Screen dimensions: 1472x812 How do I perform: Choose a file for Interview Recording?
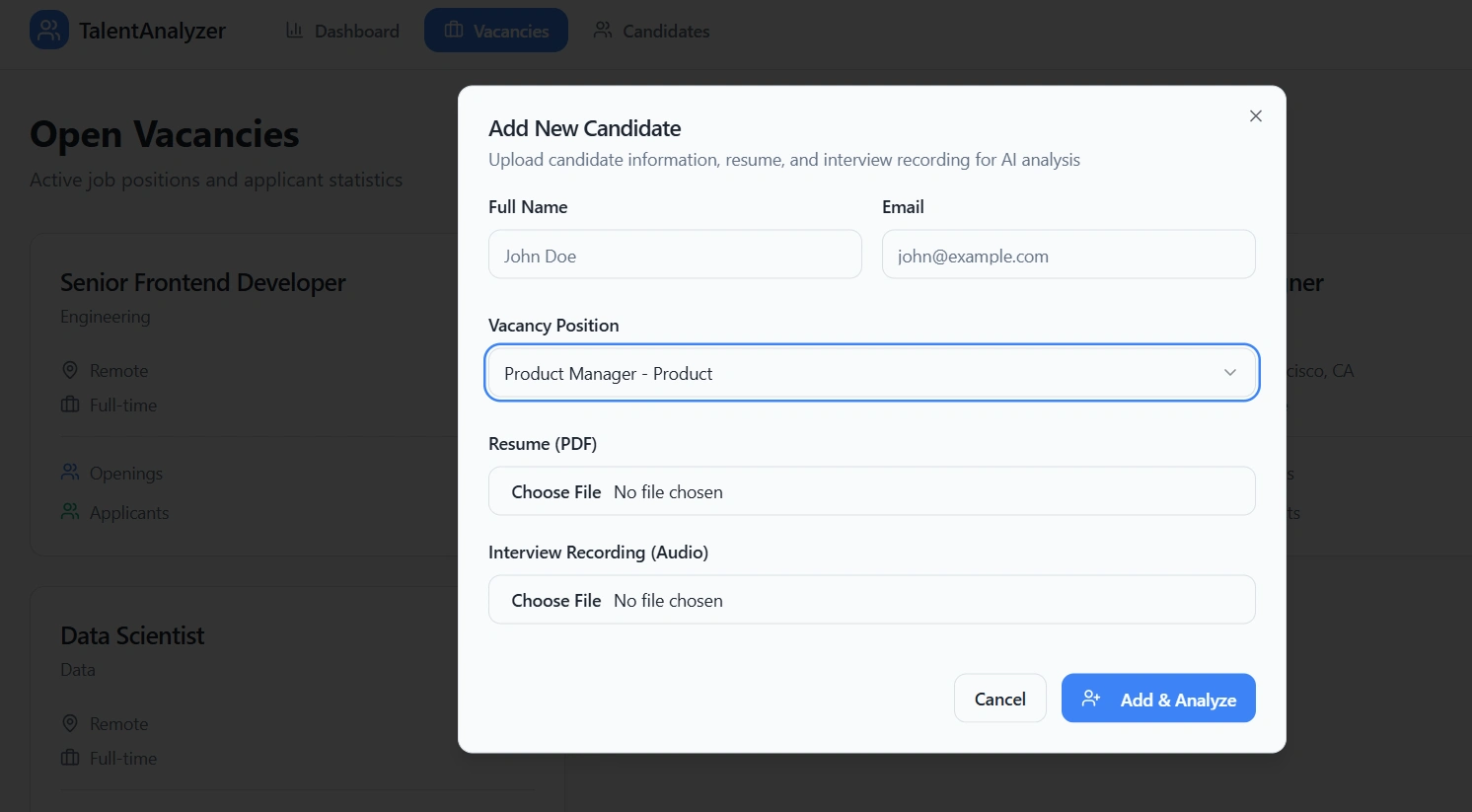pyautogui.click(x=556, y=600)
